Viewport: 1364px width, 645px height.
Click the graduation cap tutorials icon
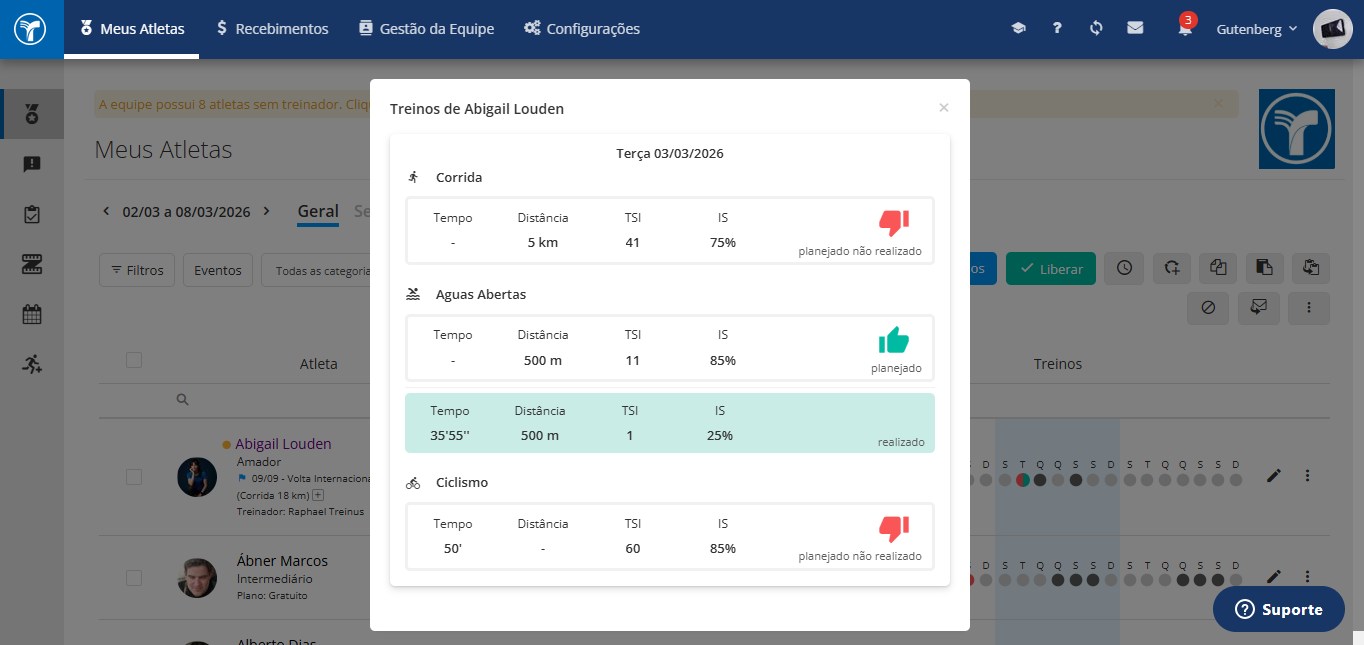point(1018,29)
